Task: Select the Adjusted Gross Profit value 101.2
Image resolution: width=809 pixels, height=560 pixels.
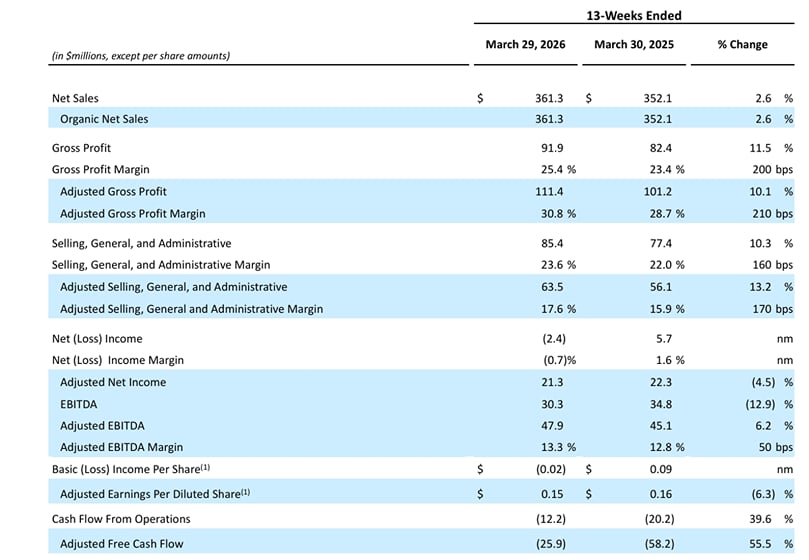Action: pyautogui.click(x=657, y=191)
